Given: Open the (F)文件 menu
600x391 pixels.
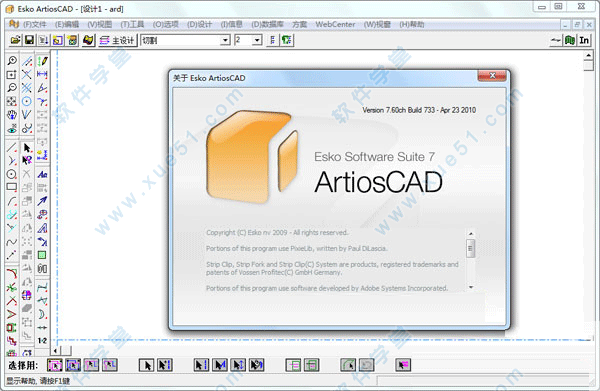Looking at the screenshot, I should tap(34, 24).
